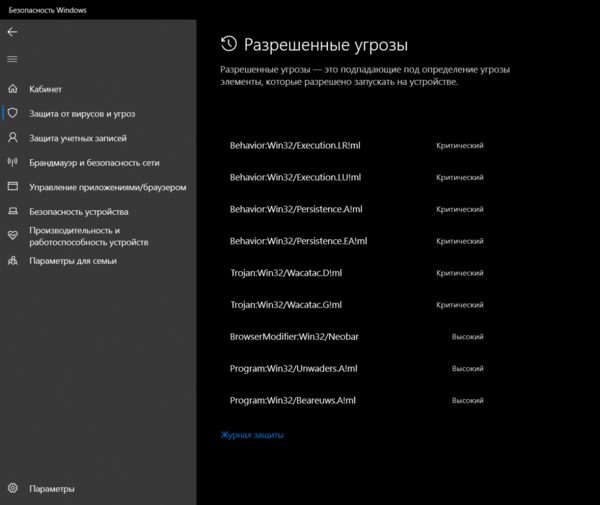The image size is (600, 505).
Task: Click the person icon for account protection
Action: click(x=12, y=138)
